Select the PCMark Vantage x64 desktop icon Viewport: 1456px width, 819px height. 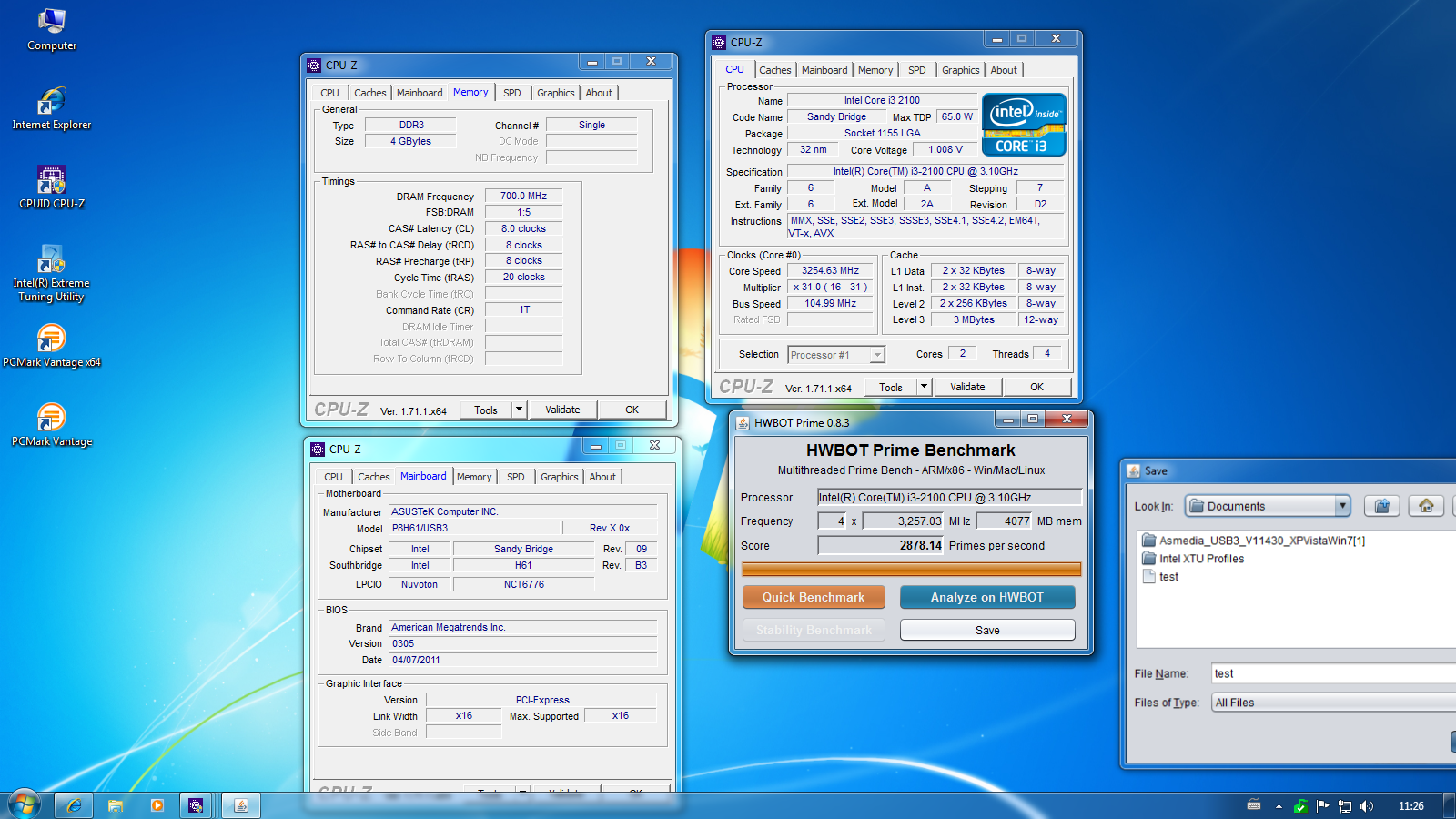click(52, 347)
